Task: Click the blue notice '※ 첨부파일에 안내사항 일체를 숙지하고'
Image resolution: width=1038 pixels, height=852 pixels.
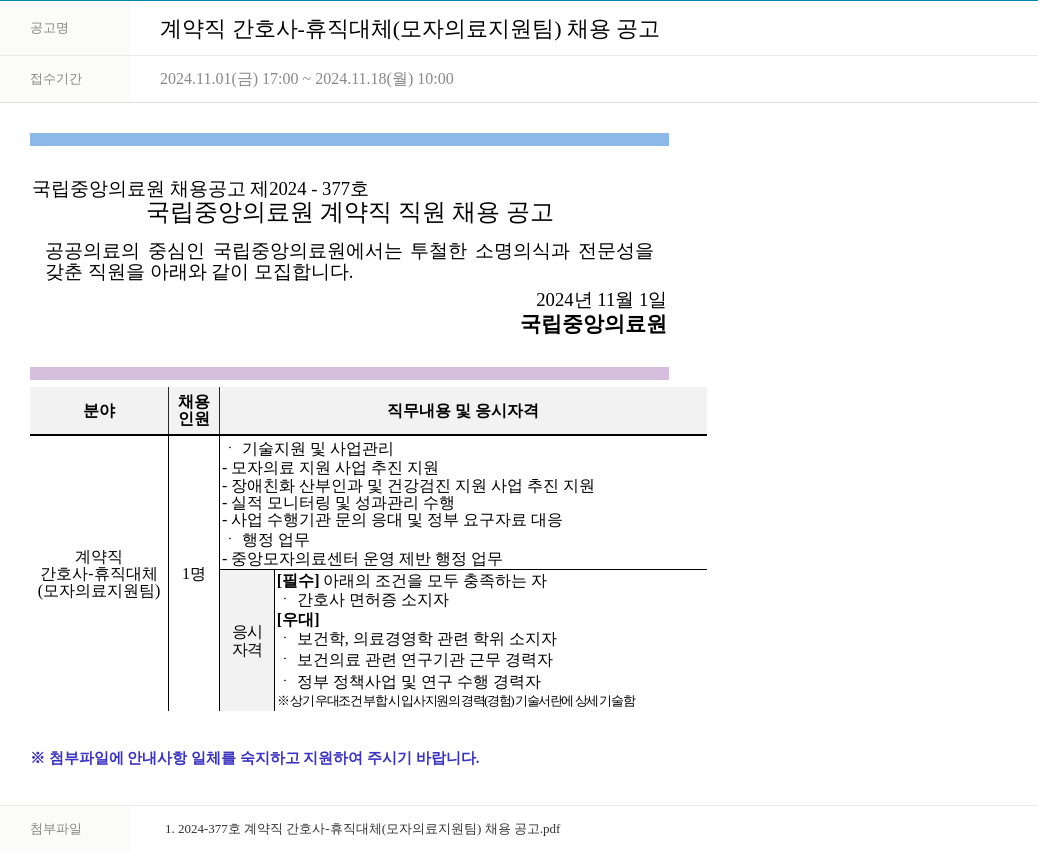Action: (x=255, y=758)
